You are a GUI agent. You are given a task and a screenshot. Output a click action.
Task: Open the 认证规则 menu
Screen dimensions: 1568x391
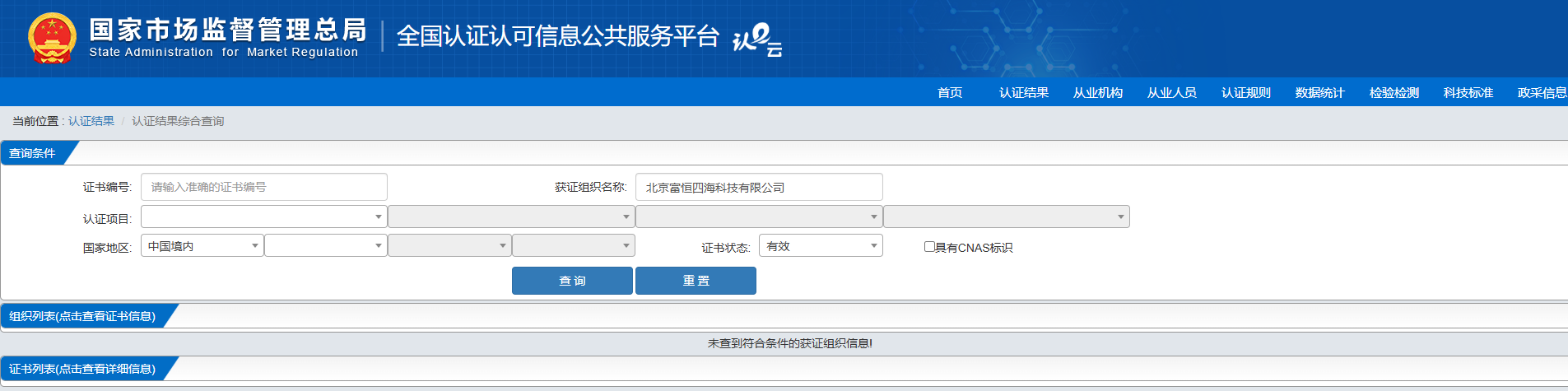1246,92
